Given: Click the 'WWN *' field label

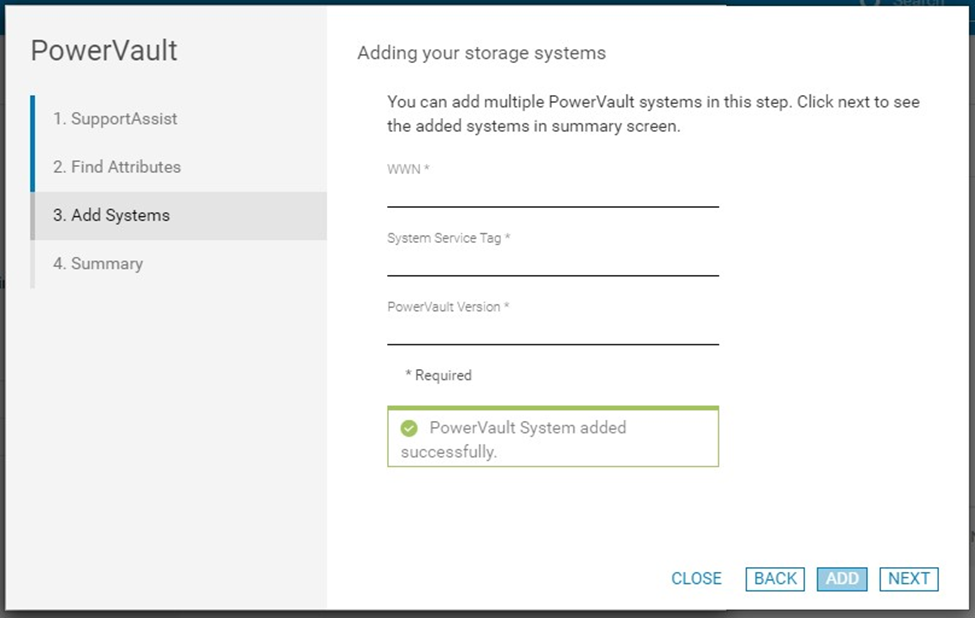Looking at the screenshot, I should [x=408, y=170].
